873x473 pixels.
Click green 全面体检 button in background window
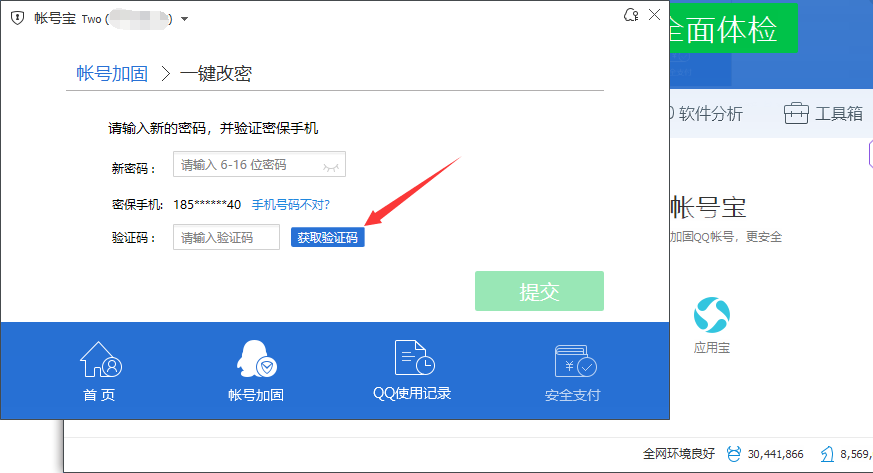[x=734, y=28]
